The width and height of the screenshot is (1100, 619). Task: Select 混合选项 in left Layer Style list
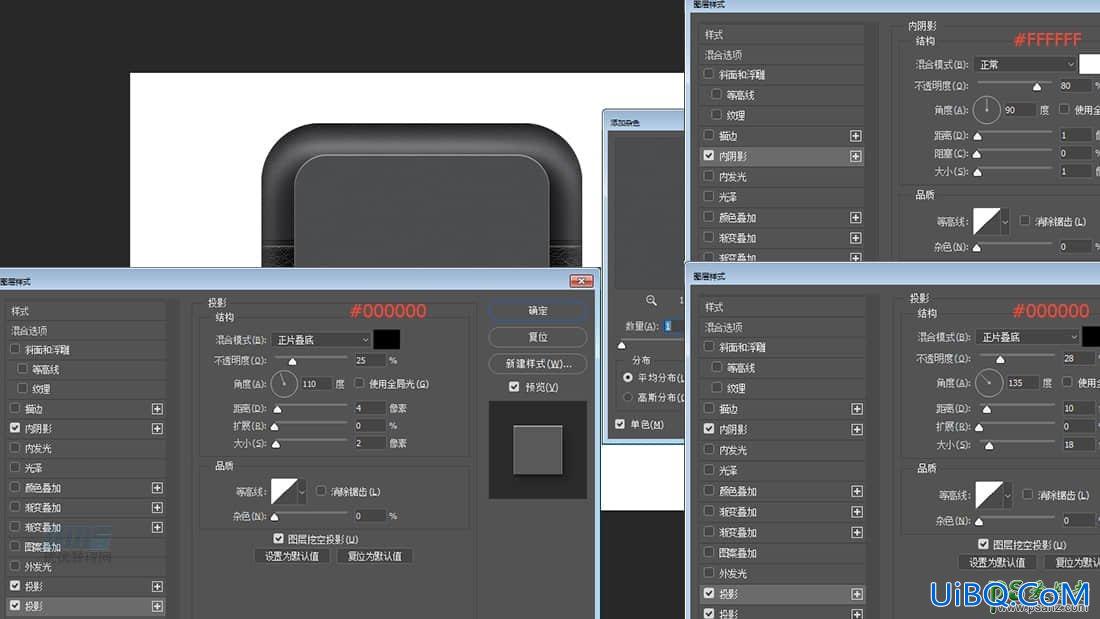click(86, 331)
